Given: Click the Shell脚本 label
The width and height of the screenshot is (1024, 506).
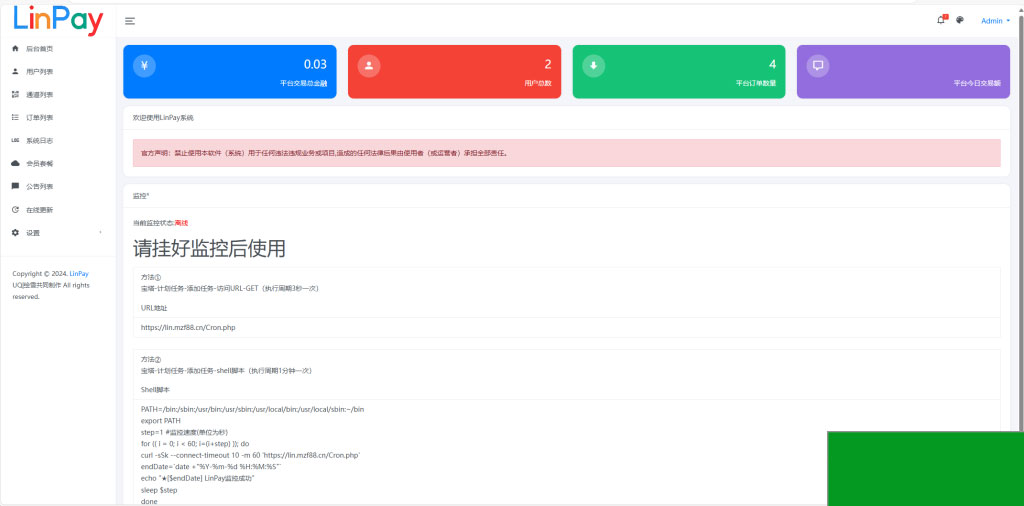Looking at the screenshot, I should [x=155, y=390].
